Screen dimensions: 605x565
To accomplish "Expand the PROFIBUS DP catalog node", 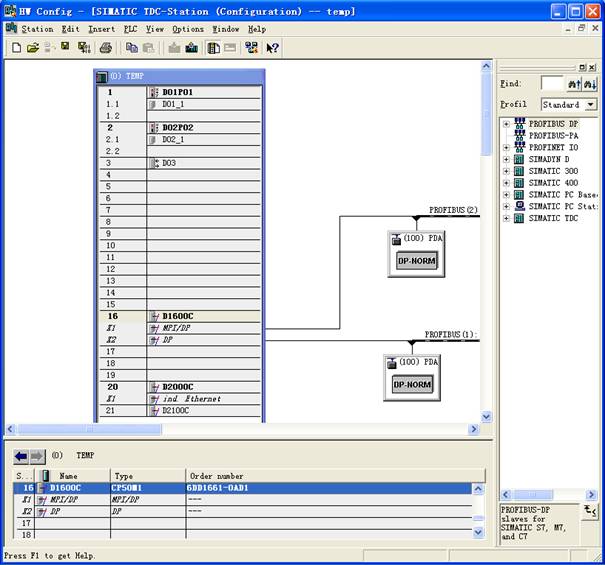I will point(507,124).
